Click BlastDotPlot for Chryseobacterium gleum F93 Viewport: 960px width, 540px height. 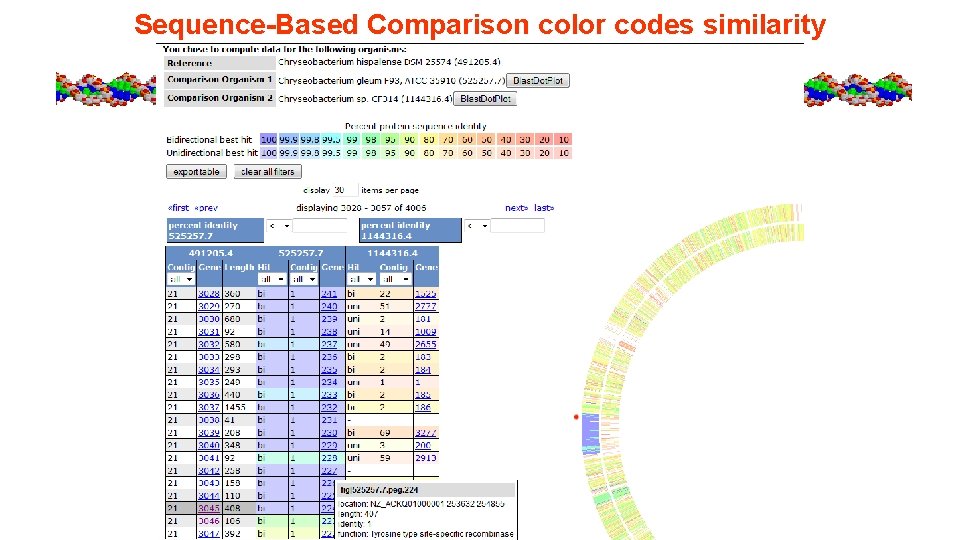click(538, 81)
